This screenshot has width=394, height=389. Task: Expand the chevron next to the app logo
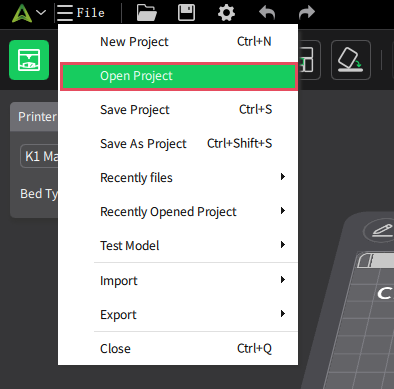click(x=41, y=13)
